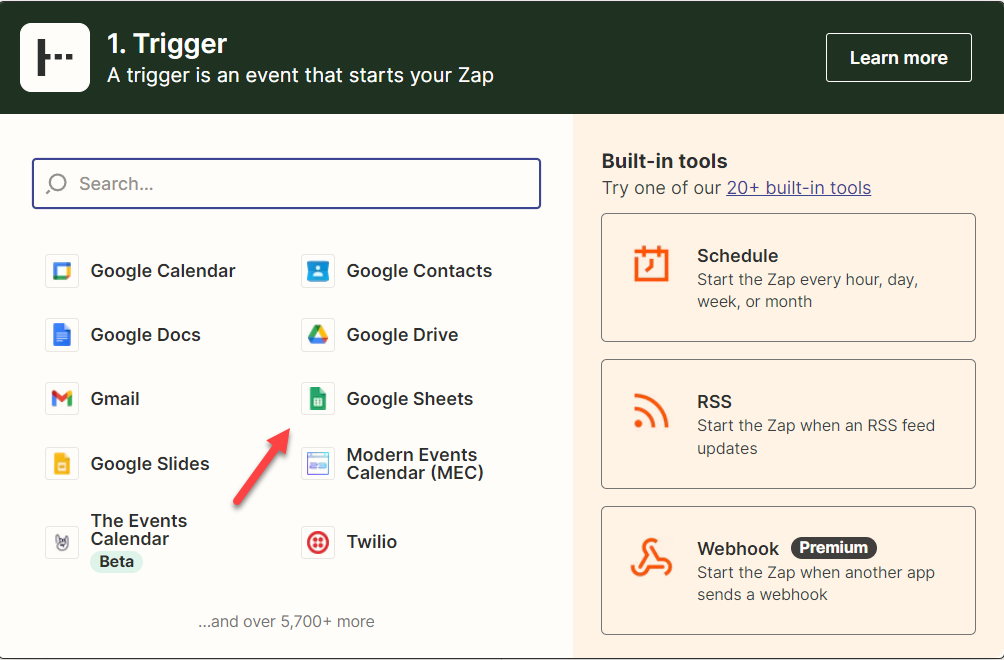Select the RSS built-in tool card
The width and height of the screenshot is (1004, 660).
click(788, 424)
